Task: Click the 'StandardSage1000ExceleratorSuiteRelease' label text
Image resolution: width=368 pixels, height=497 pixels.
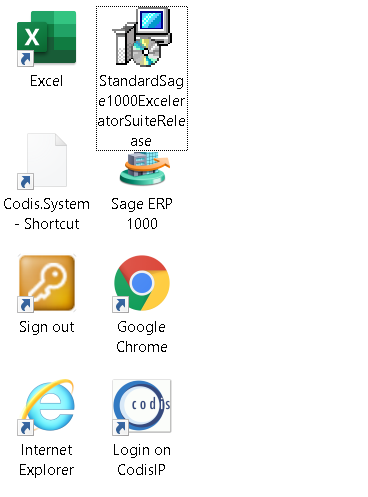Action: coord(142,111)
